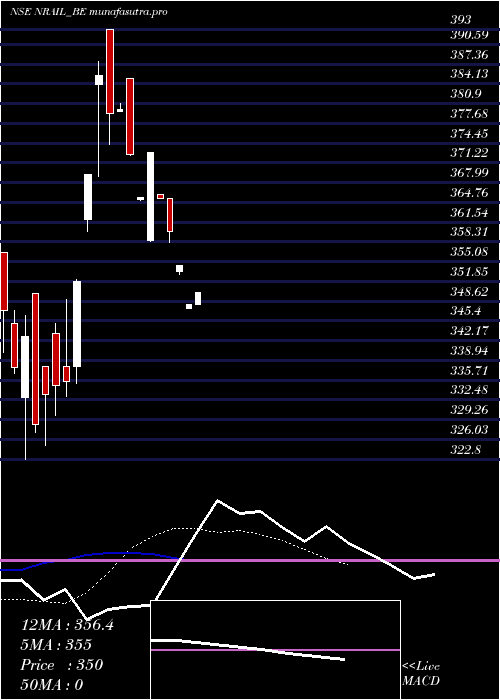Select the 332.48 price level label
500x700 pixels.
pyautogui.click(x=469, y=389)
